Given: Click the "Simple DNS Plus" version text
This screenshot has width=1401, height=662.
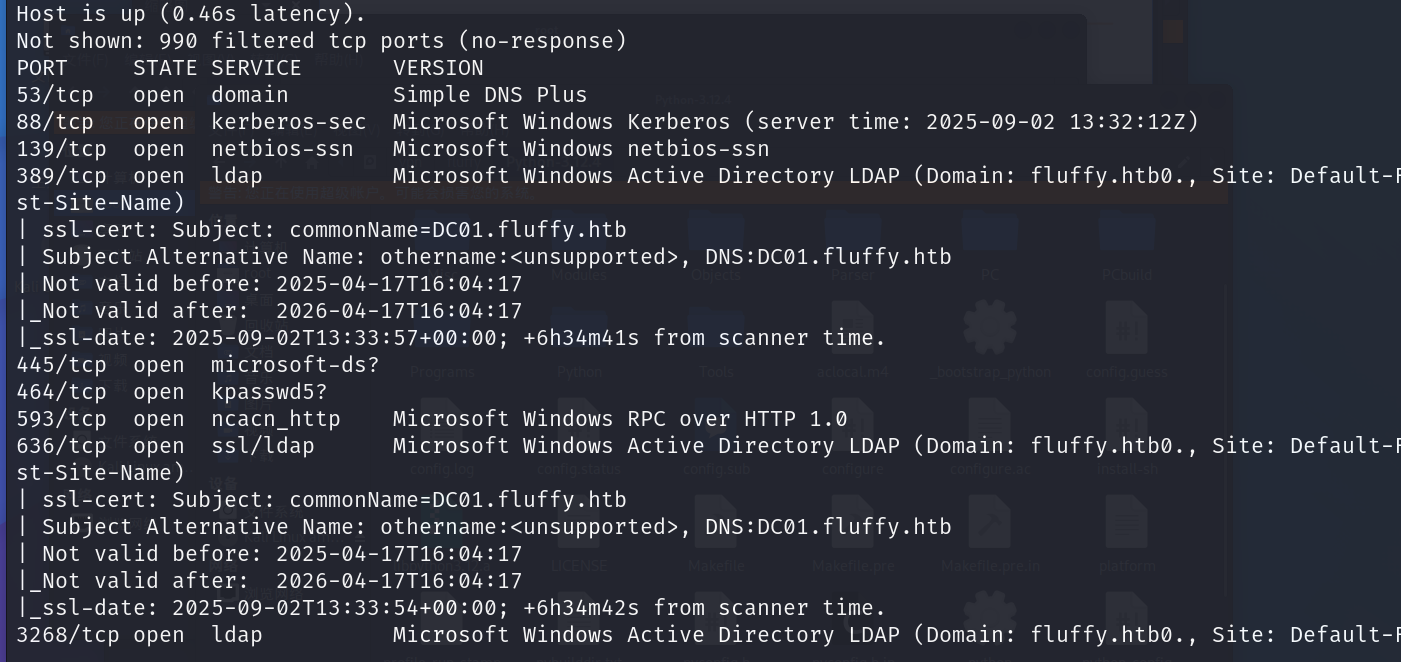Looking at the screenshot, I should [x=489, y=95].
